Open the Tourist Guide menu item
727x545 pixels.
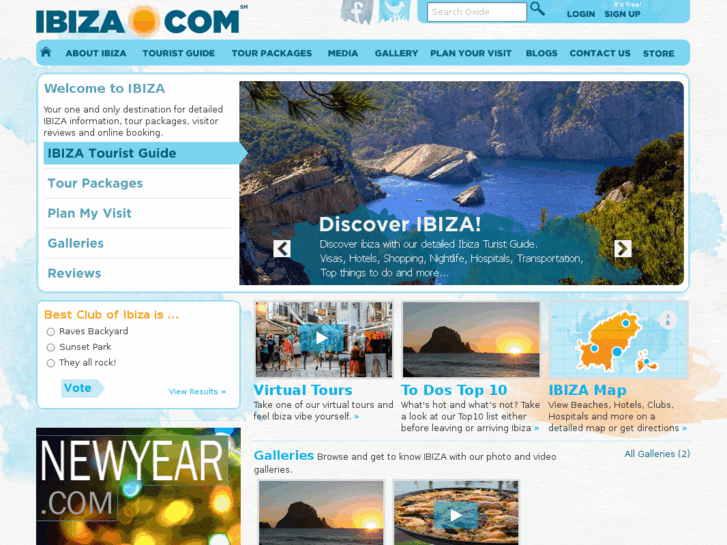coord(179,53)
